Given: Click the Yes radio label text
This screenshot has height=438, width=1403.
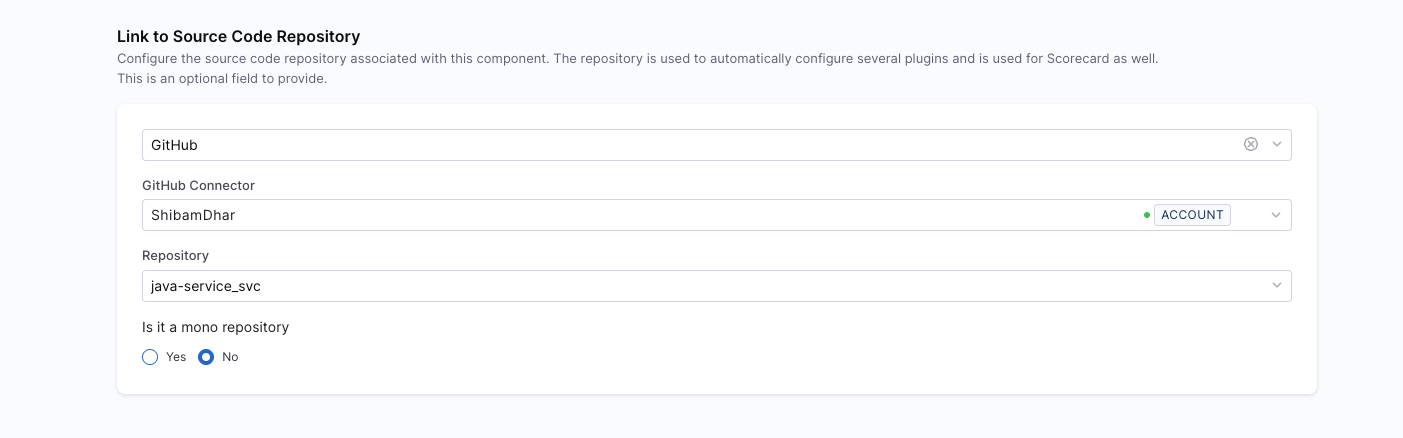Looking at the screenshot, I should click(x=176, y=357).
